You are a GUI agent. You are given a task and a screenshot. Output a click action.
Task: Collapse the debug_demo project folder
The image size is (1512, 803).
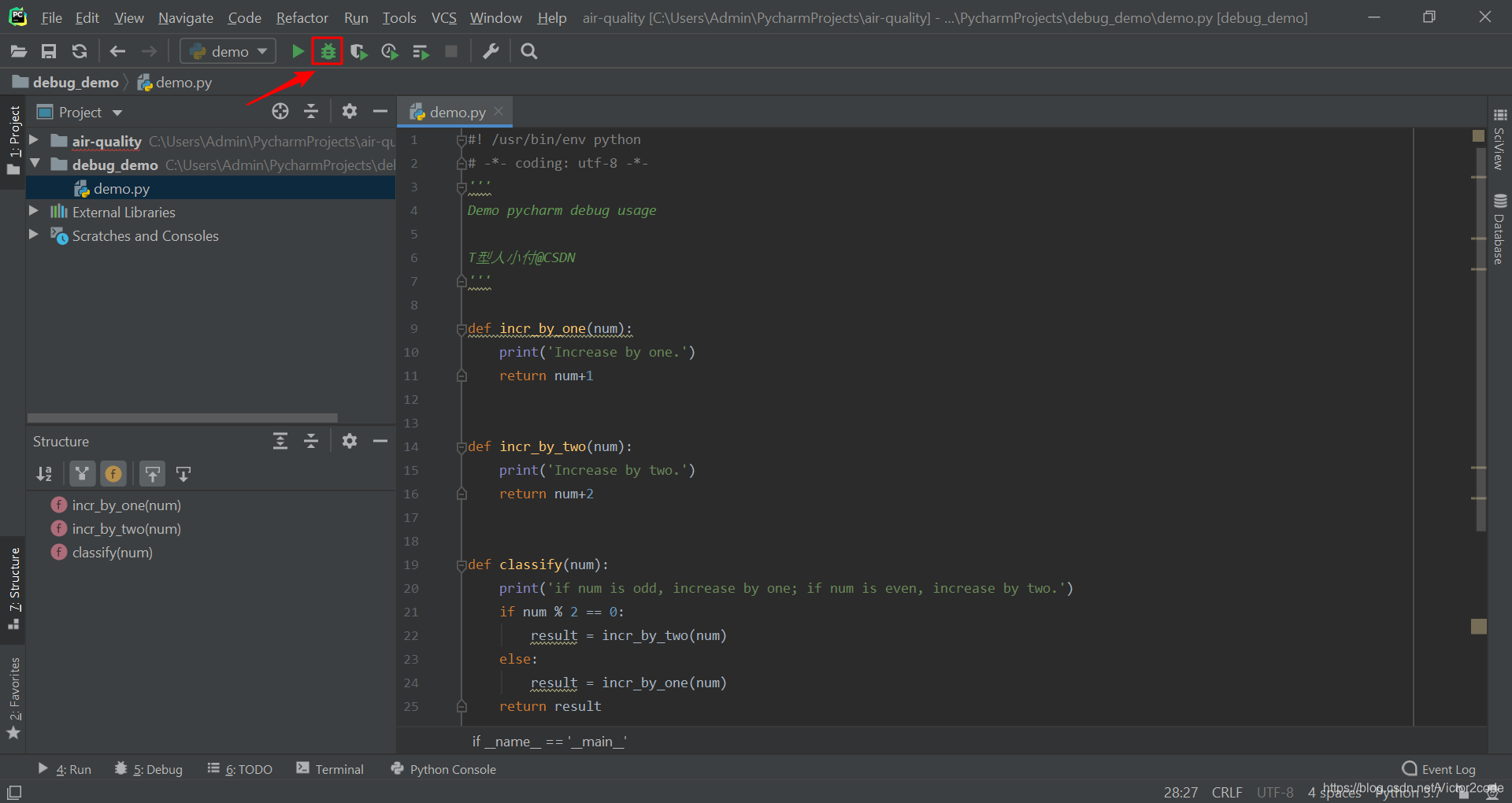35,164
